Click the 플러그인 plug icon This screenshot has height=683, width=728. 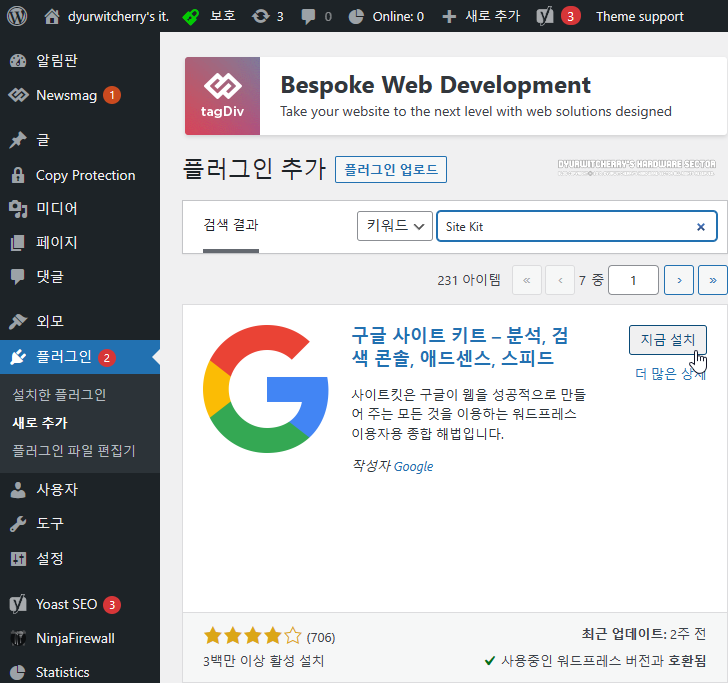(18, 357)
